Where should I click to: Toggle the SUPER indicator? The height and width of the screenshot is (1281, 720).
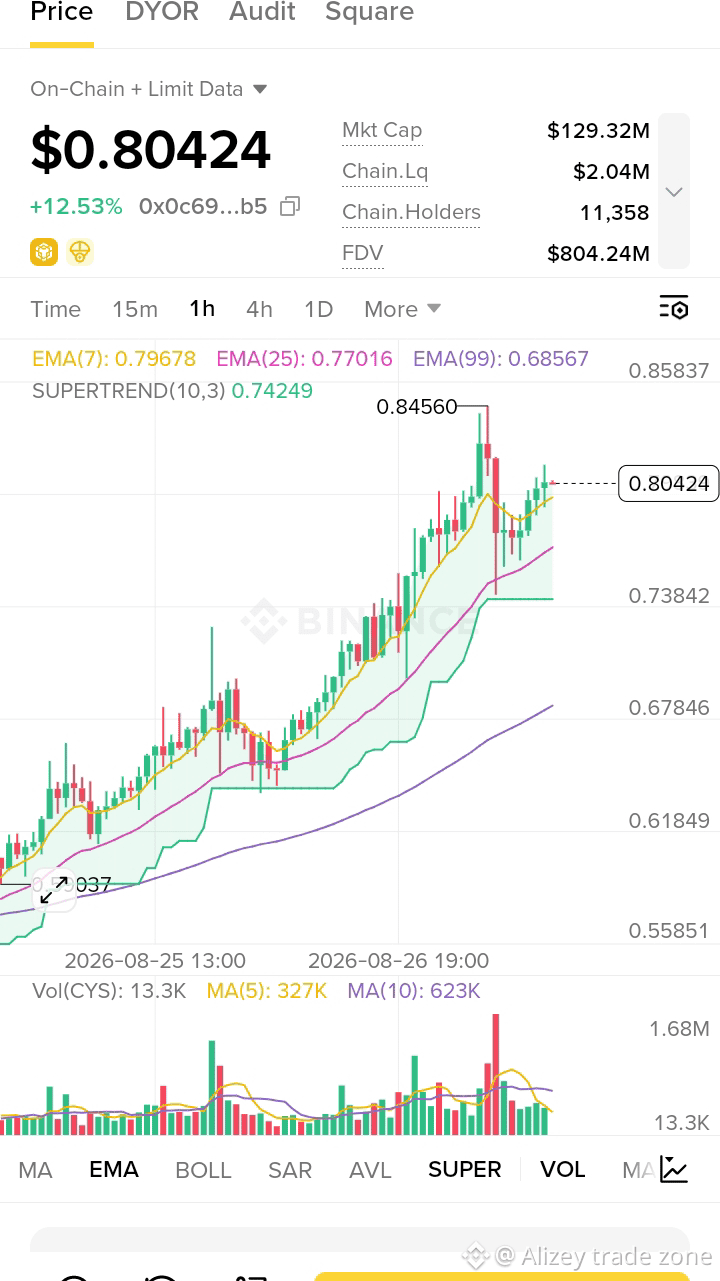click(465, 1169)
